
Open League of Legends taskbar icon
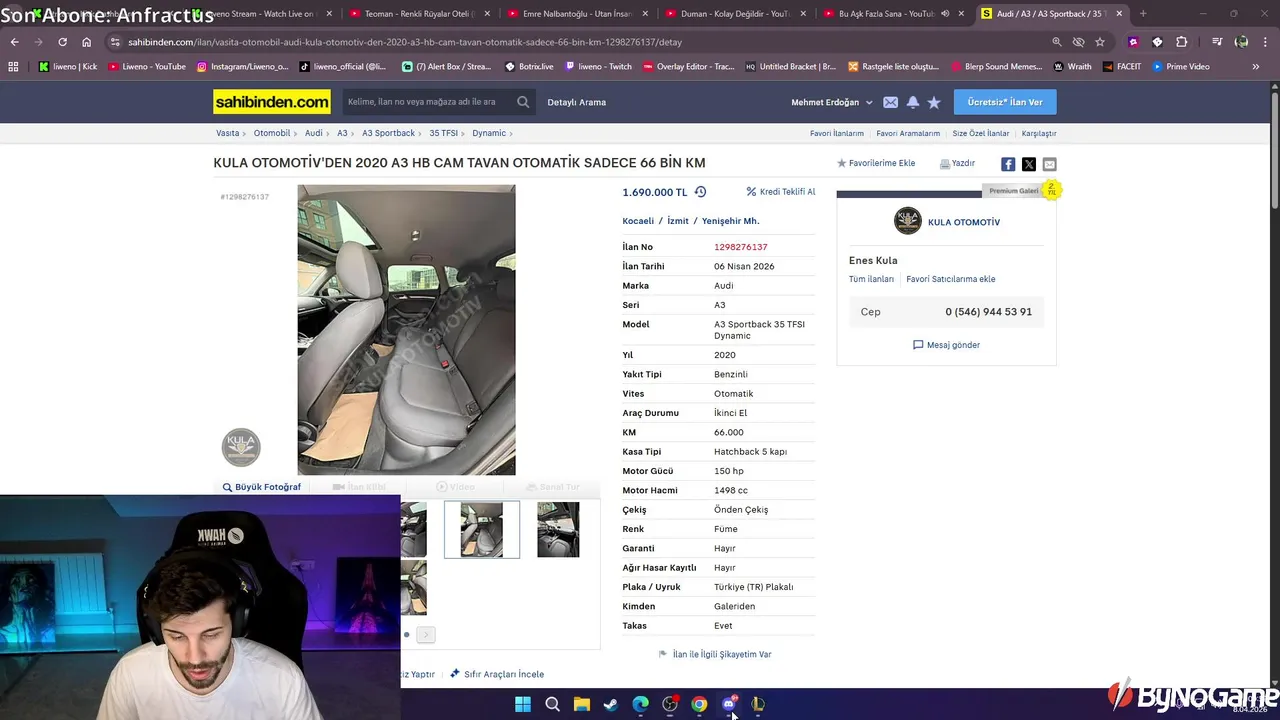(758, 704)
